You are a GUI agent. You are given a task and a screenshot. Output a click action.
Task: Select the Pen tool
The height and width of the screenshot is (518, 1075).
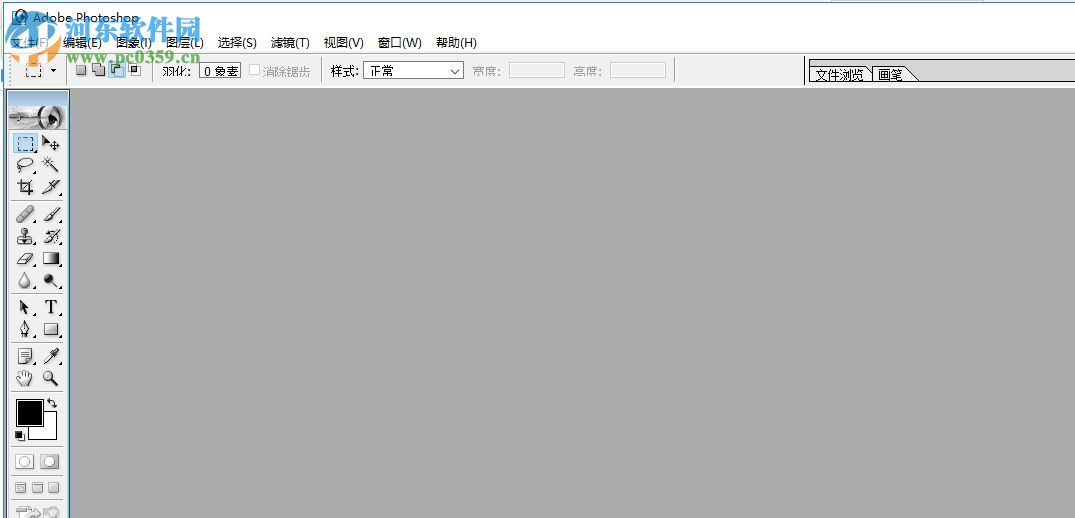pyautogui.click(x=25, y=329)
